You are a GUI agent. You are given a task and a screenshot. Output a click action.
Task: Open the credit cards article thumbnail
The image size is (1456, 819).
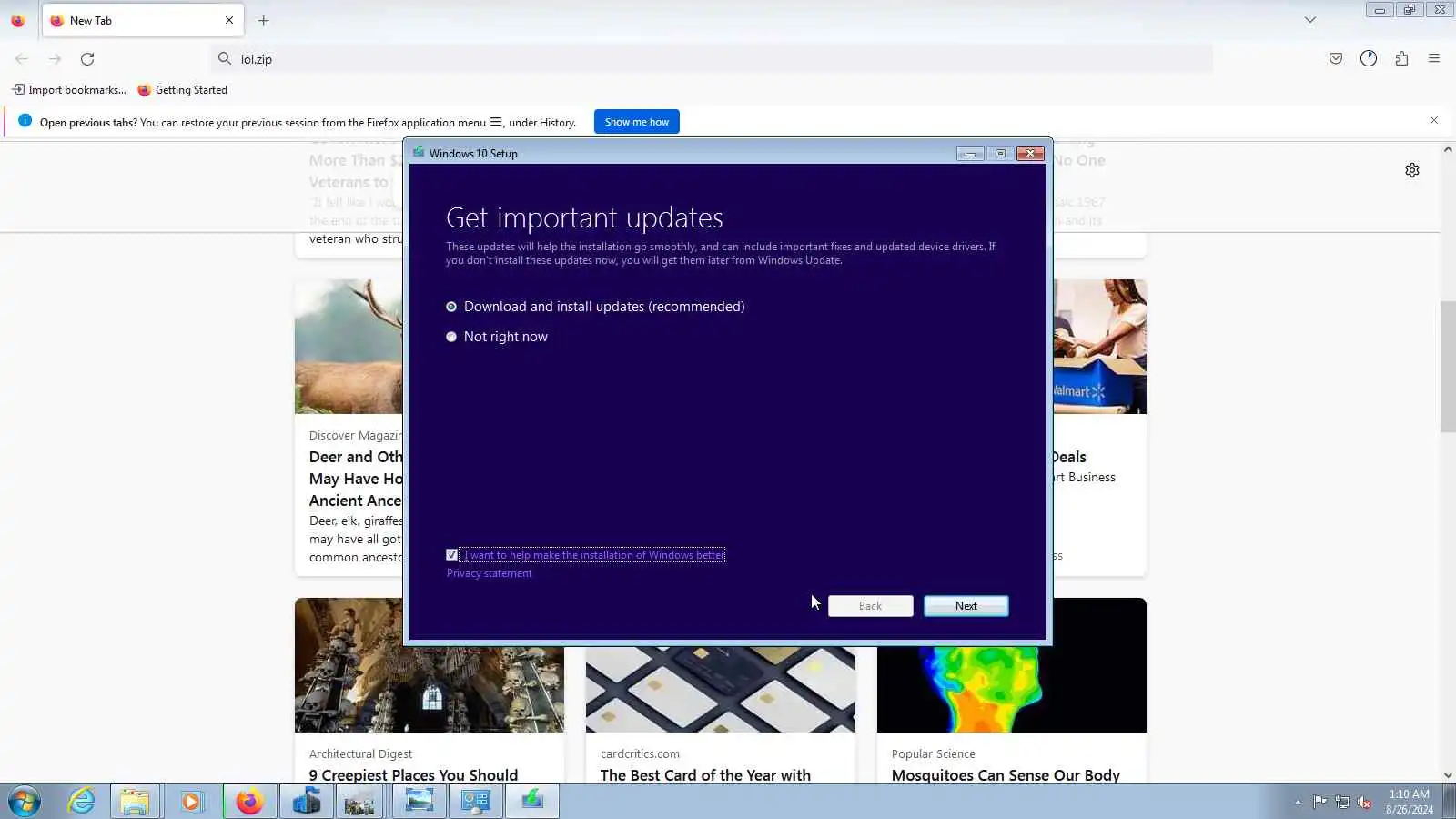pyautogui.click(x=721, y=690)
